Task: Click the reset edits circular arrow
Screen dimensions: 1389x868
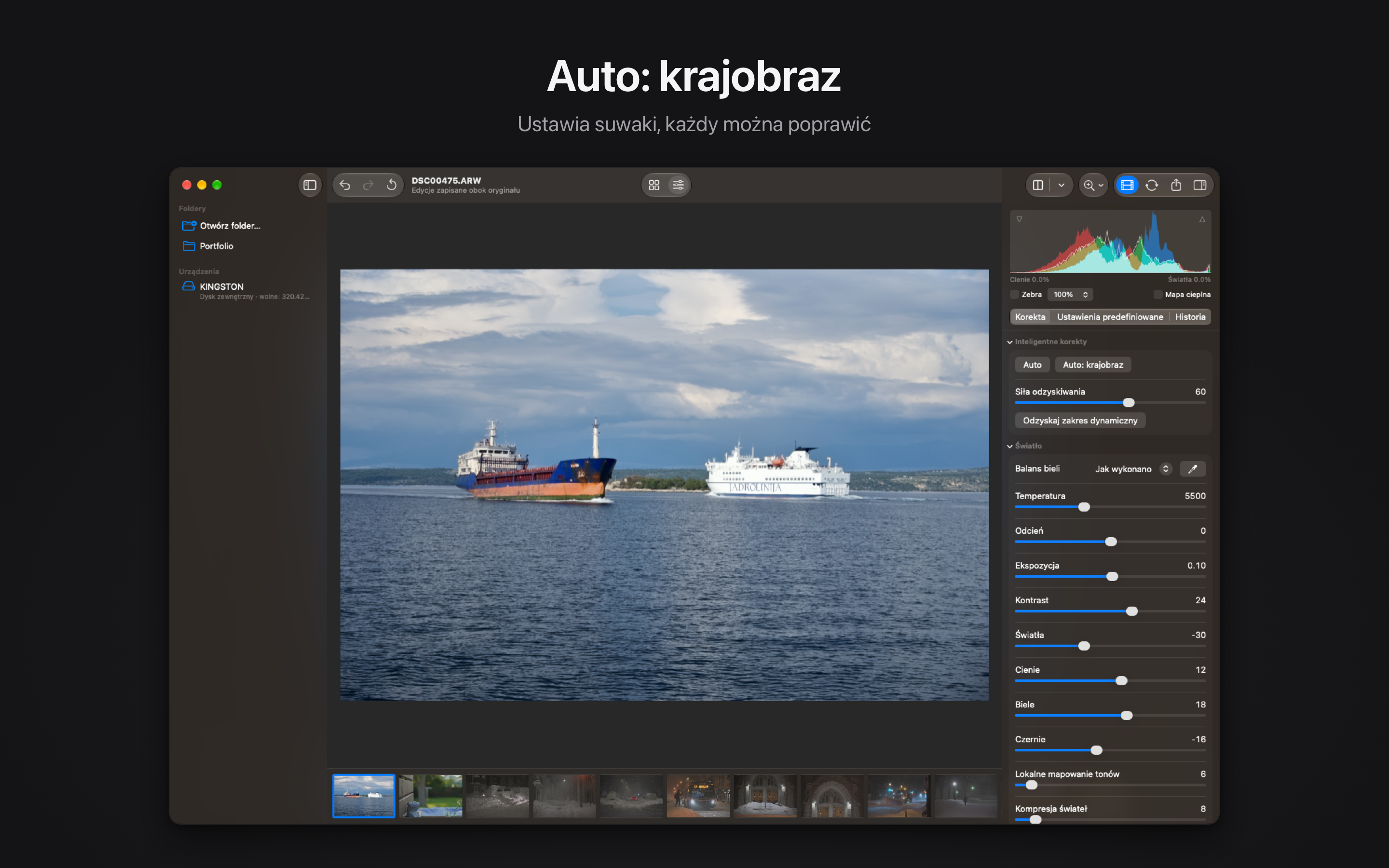Action: (x=392, y=185)
